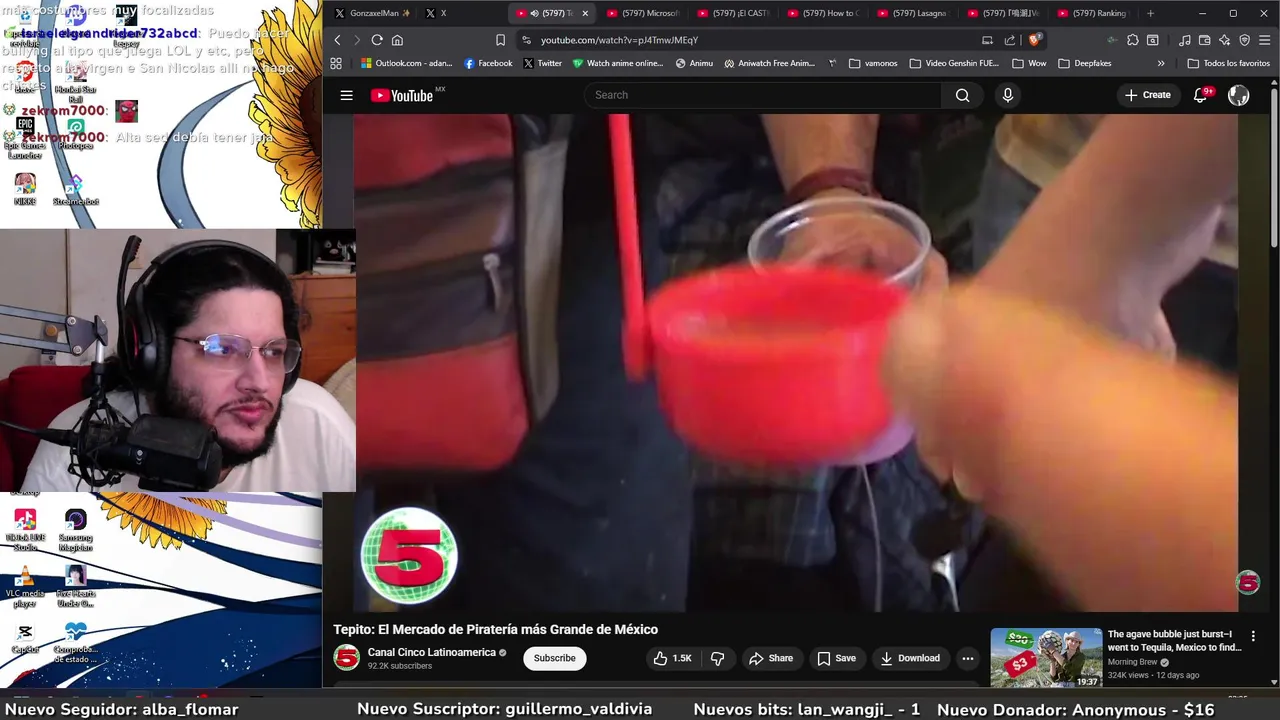Share the Tepito video
1280x720 pixels.
[x=771, y=658]
